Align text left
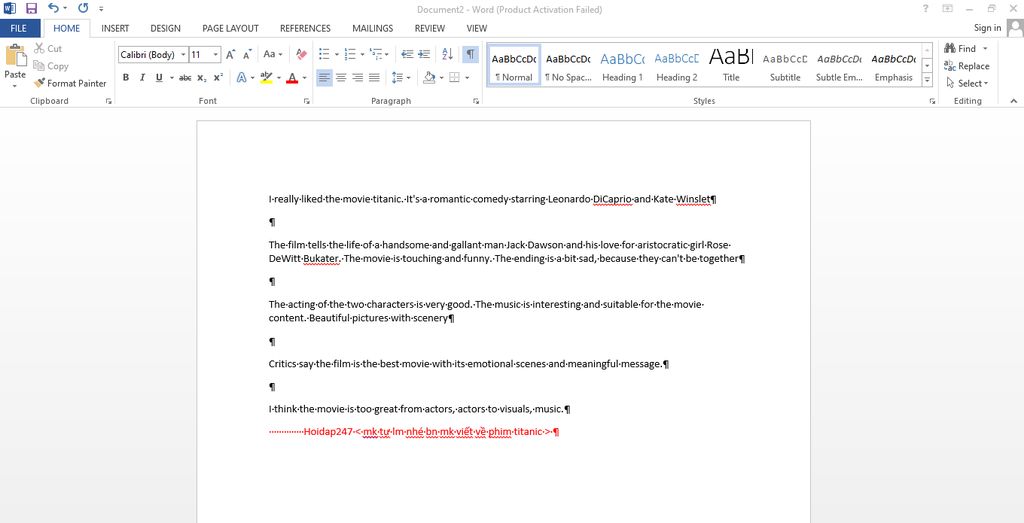 click(x=324, y=78)
